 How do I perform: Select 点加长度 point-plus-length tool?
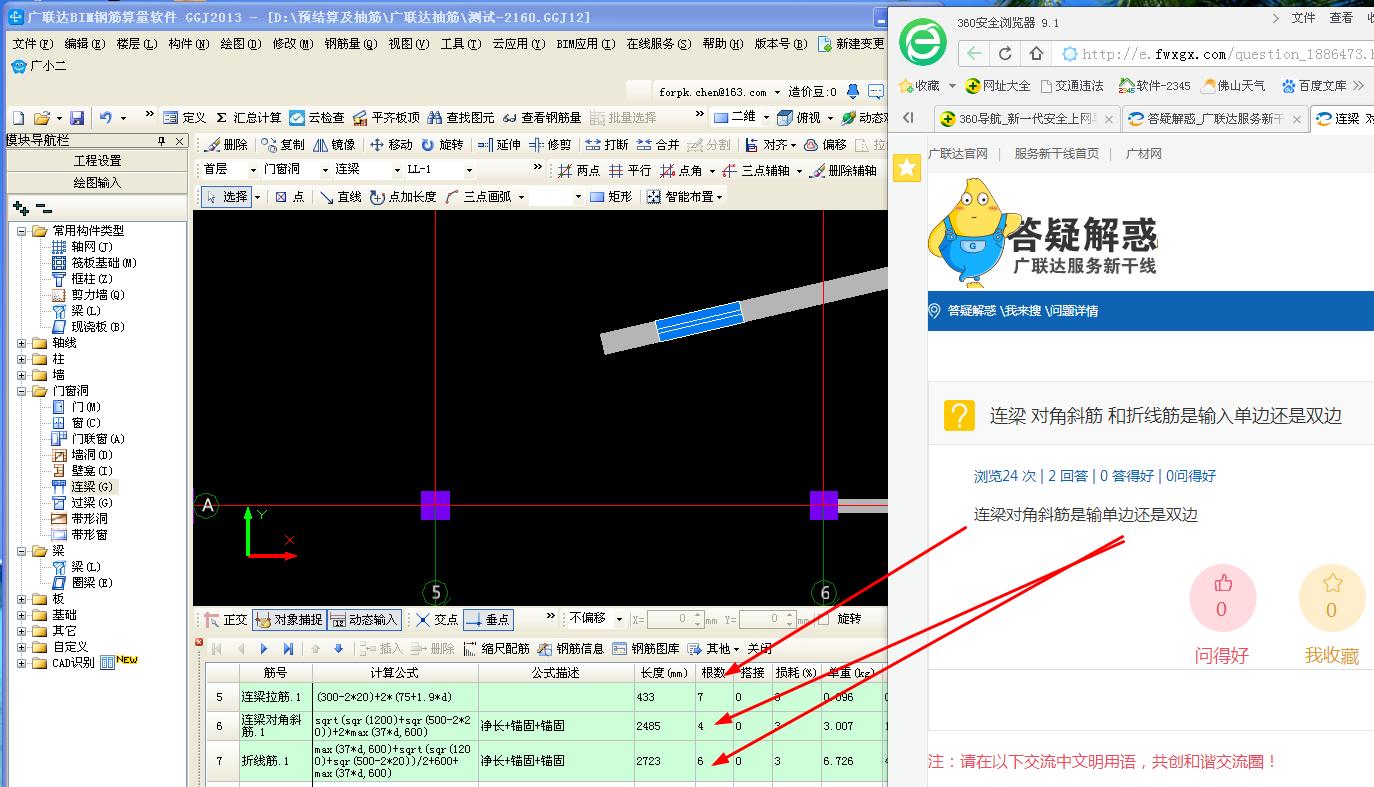click(403, 197)
